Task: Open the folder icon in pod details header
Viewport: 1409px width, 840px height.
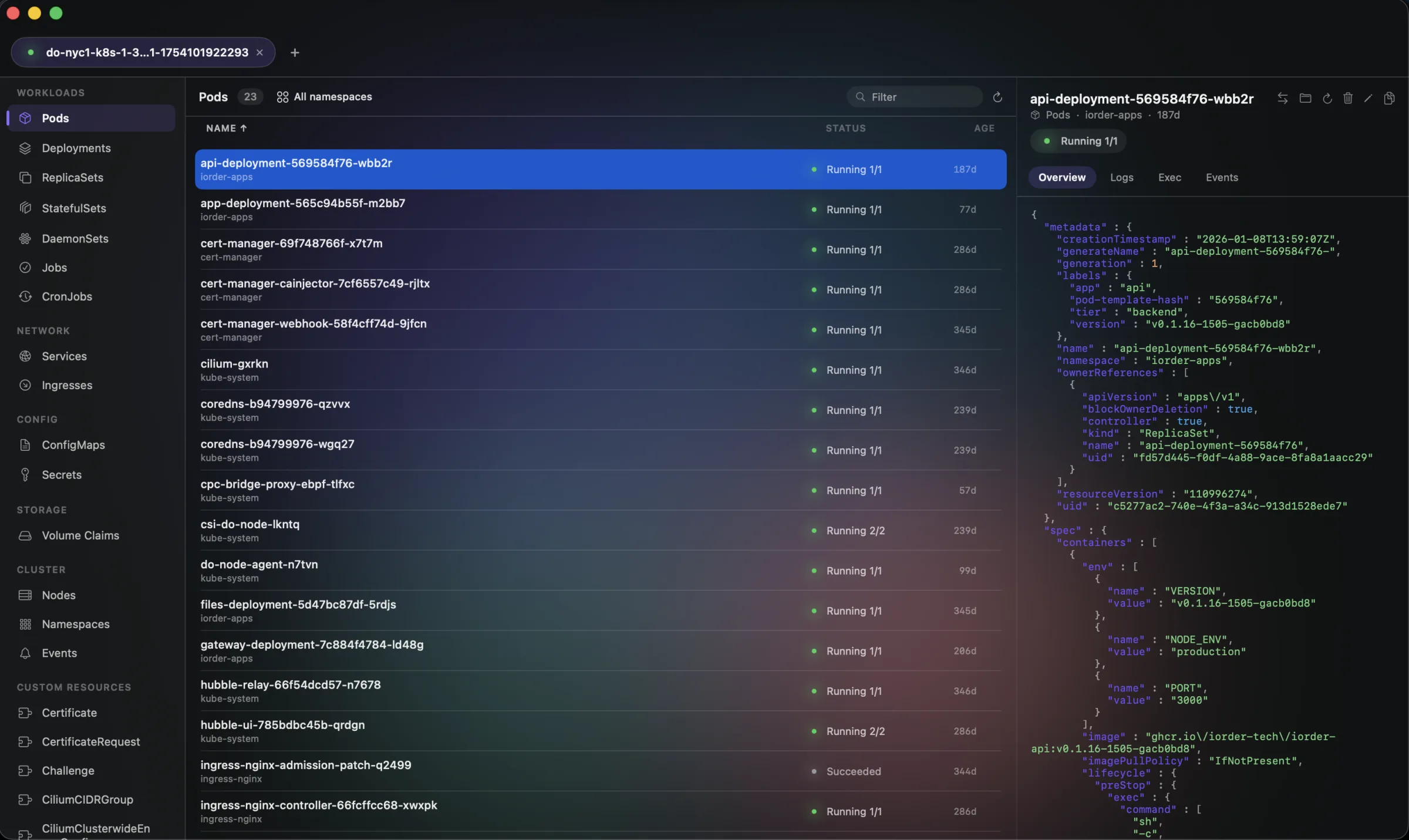Action: (x=1305, y=99)
